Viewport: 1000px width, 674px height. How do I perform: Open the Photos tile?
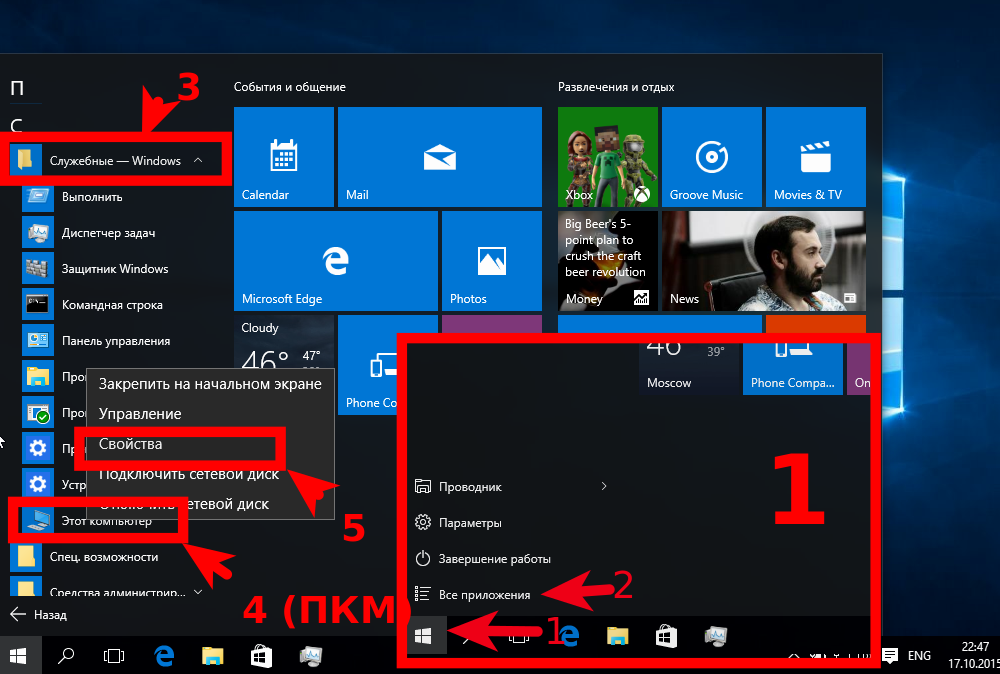point(492,261)
